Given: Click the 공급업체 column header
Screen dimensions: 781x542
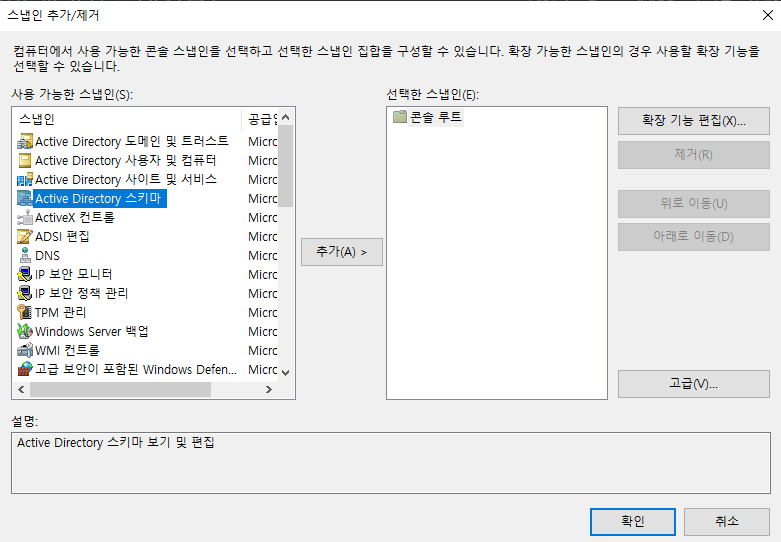Looking at the screenshot, I should [260, 120].
